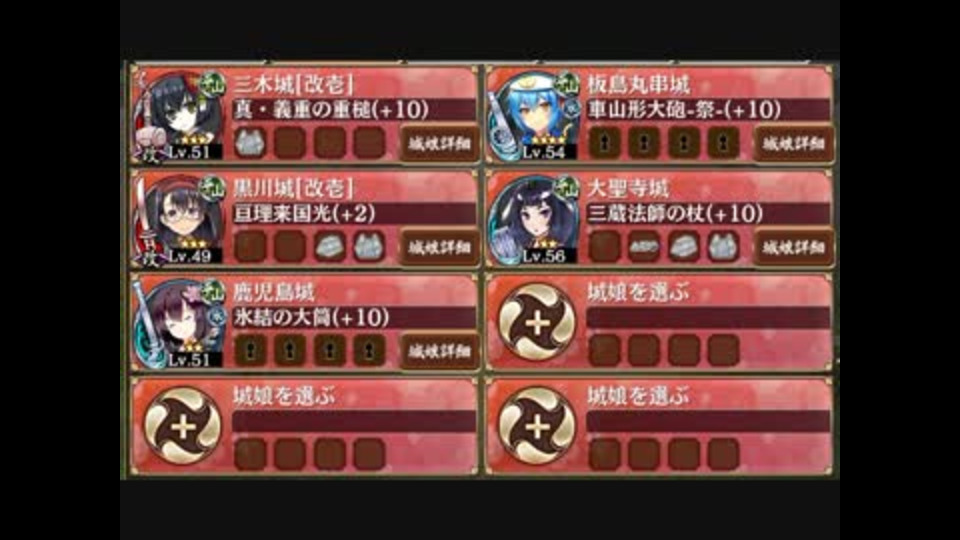The height and width of the screenshot is (540, 960).
Task: Click the plus icon beside 鹿児島城 row
Action: (536, 322)
